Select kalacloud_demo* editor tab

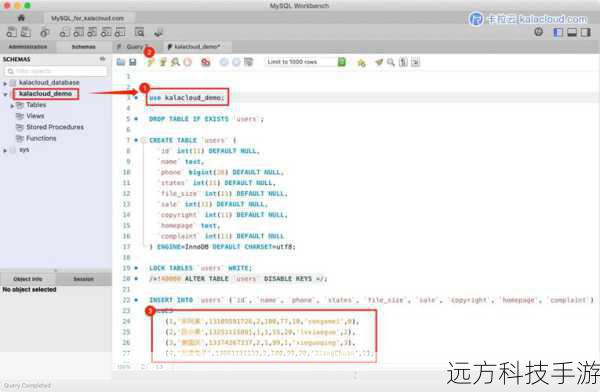[x=197, y=47]
